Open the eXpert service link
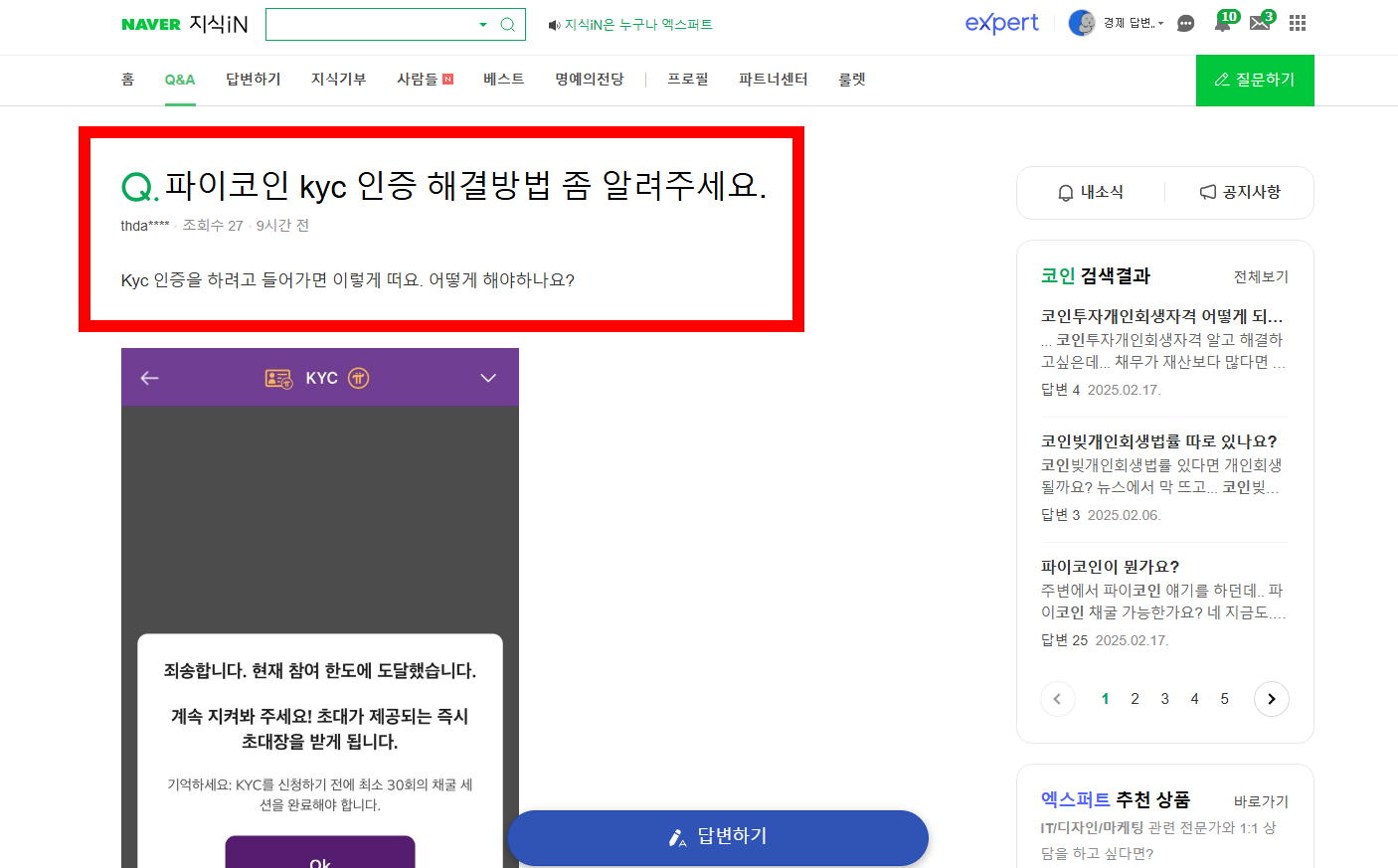 pyautogui.click(x=1001, y=23)
